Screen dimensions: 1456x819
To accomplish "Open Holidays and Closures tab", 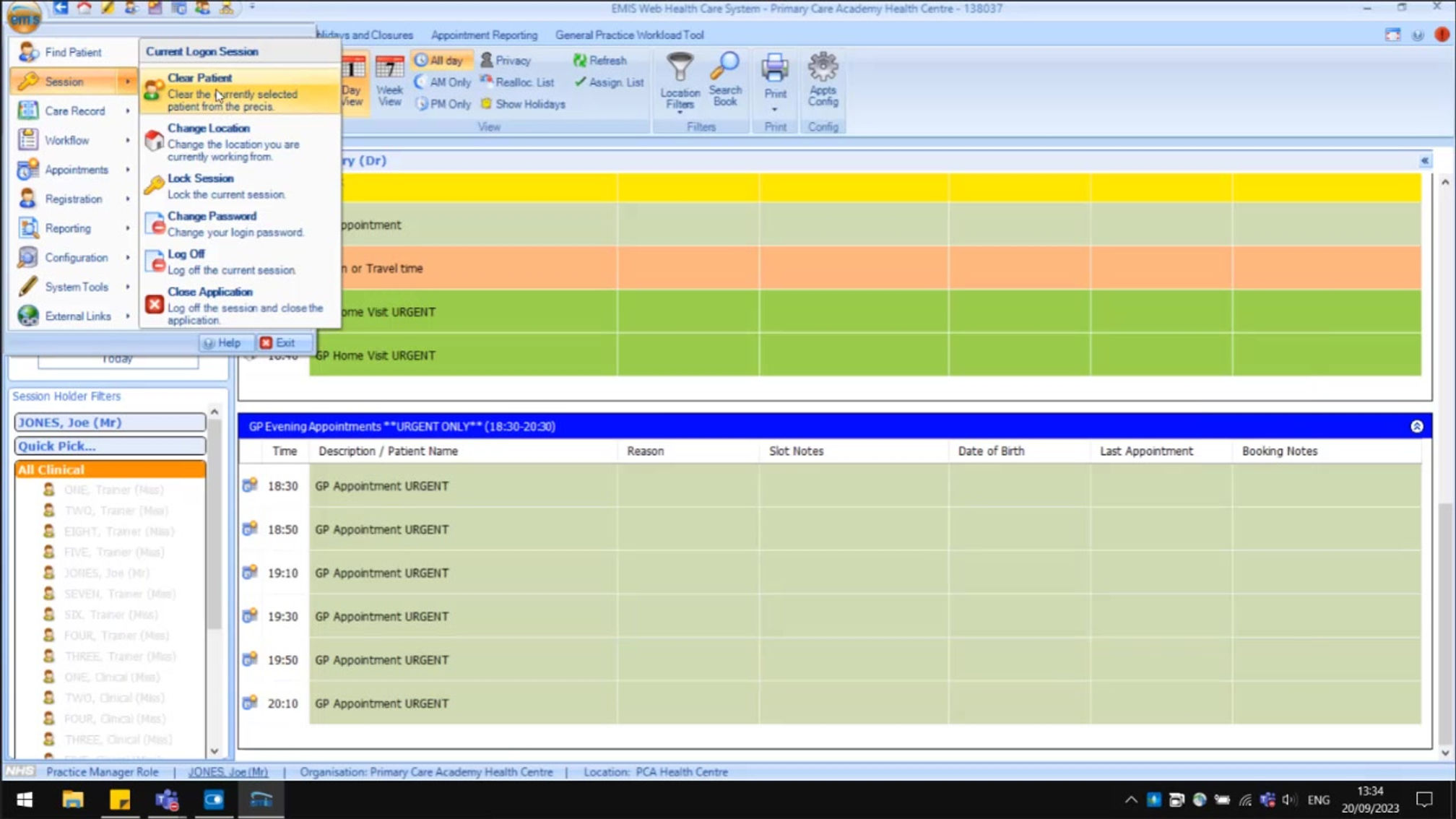I will (x=365, y=35).
